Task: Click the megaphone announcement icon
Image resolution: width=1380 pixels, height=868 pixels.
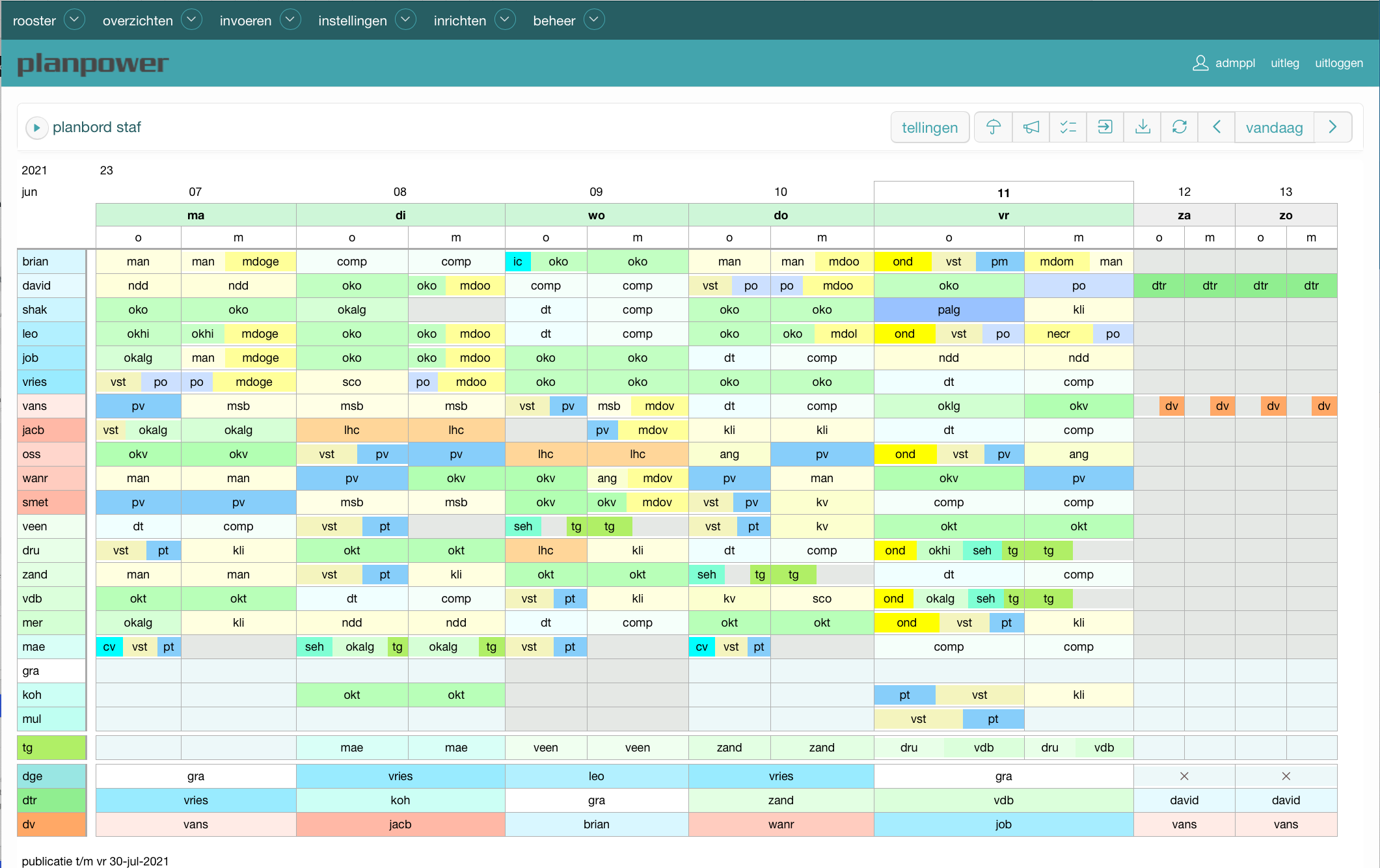Action: [x=1031, y=127]
